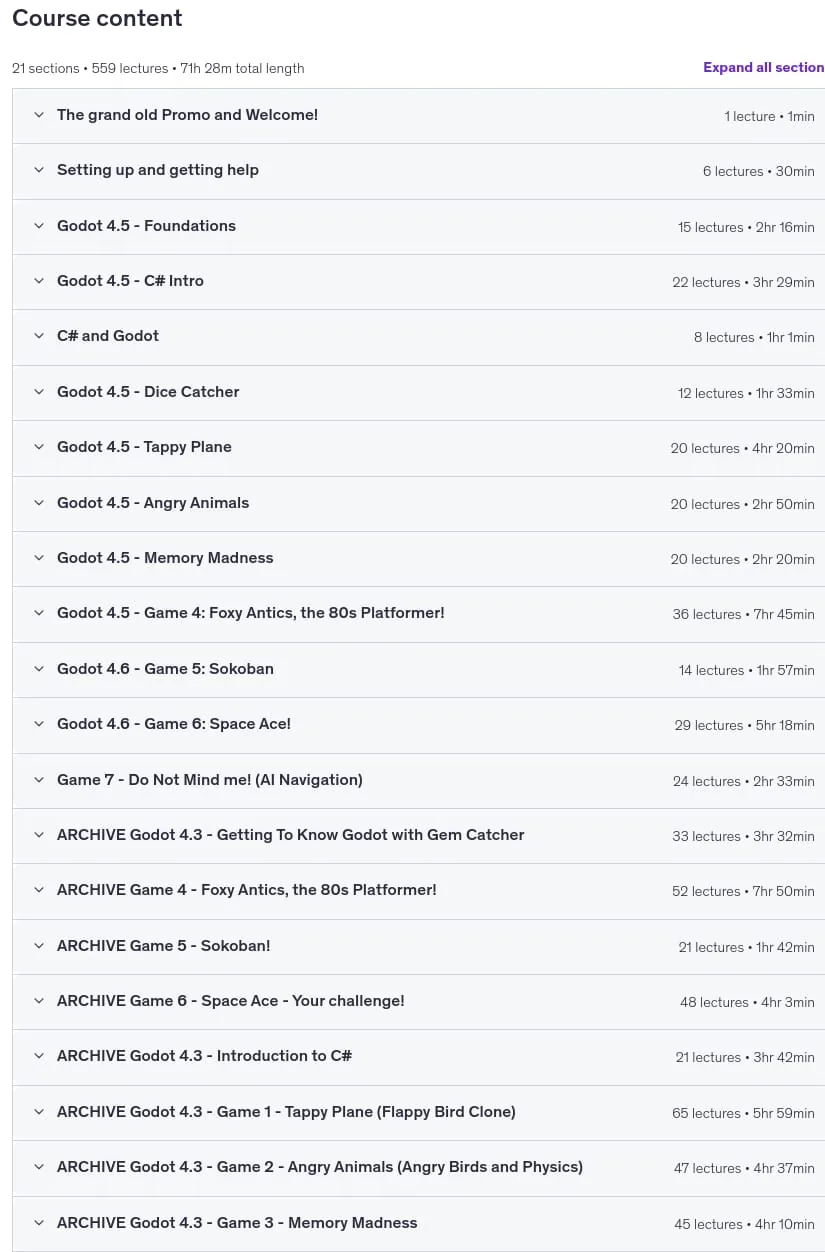This screenshot has height=1252, width=825.
Task: Click chevron icon for 'Godot 4.5 - Memory Madness'
Action: [x=39, y=558]
